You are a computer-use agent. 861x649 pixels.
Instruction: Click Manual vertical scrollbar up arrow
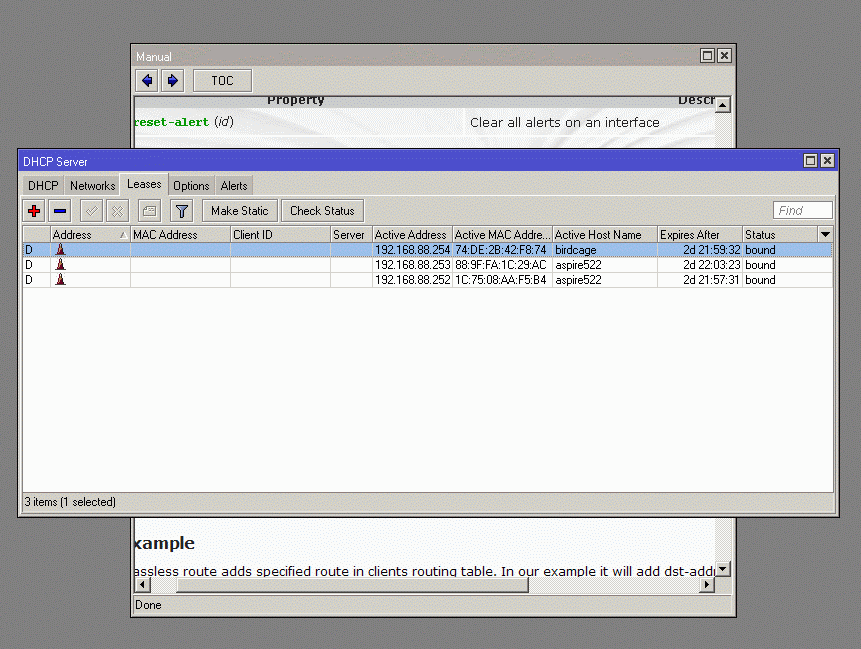pos(723,104)
